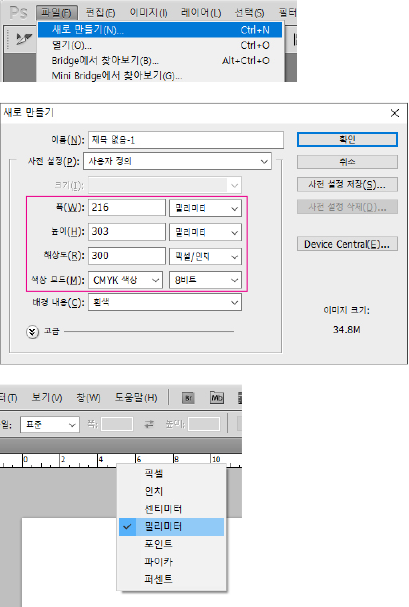Expand the 고급 advanced section
This screenshot has height=607, width=409.
(x=33, y=332)
